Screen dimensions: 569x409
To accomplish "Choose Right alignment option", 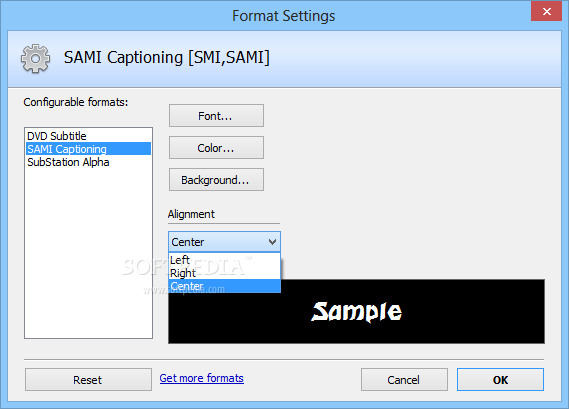I will (225, 273).
